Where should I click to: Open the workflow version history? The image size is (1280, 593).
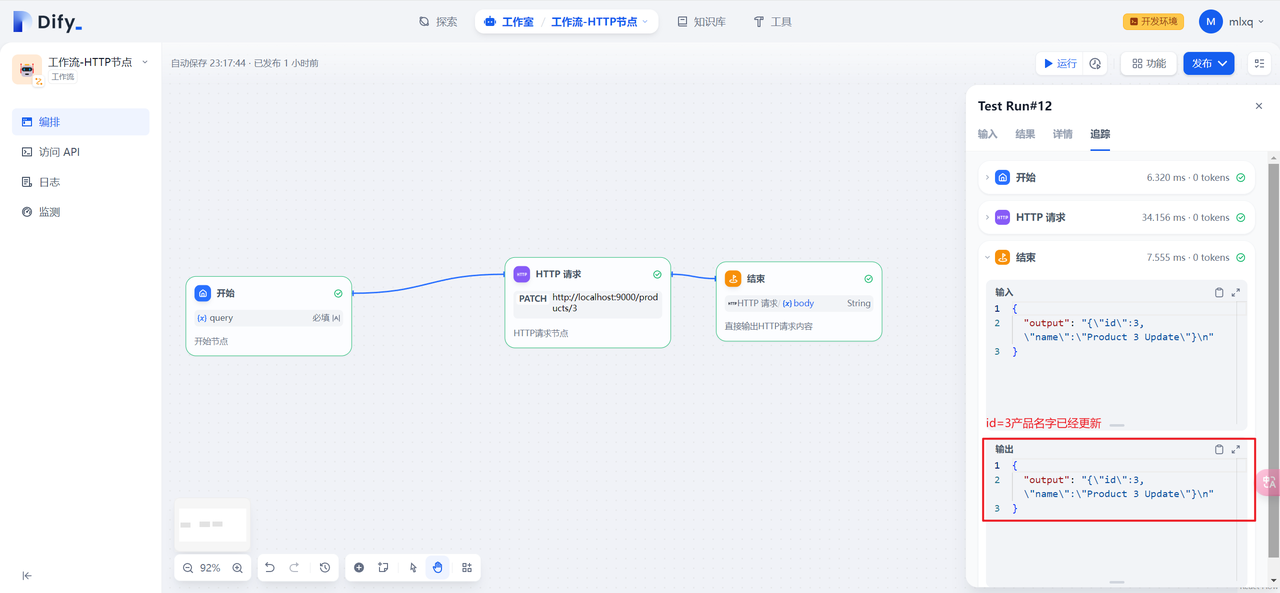(x=324, y=567)
